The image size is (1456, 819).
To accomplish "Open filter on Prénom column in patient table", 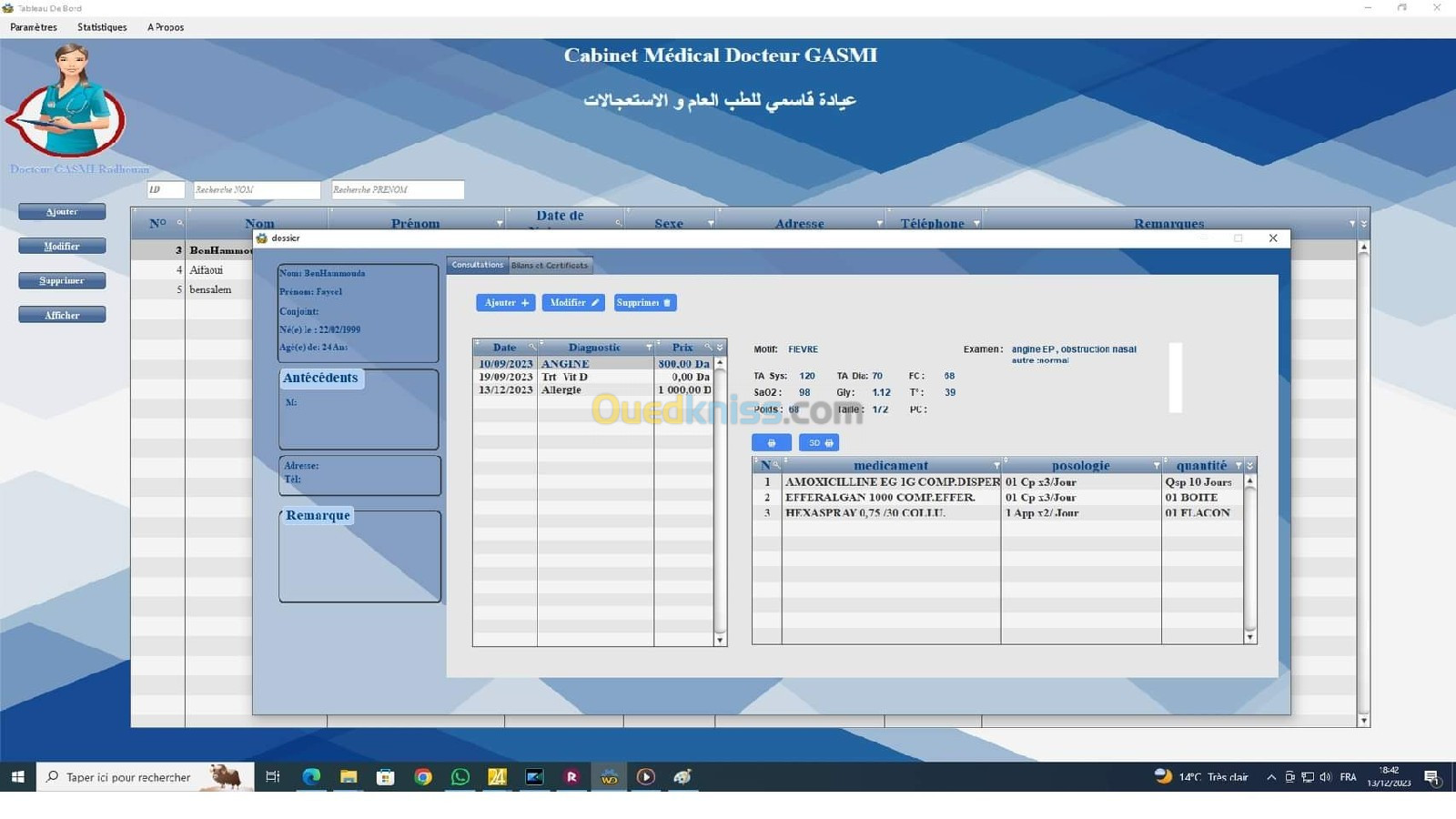I will tap(500, 223).
